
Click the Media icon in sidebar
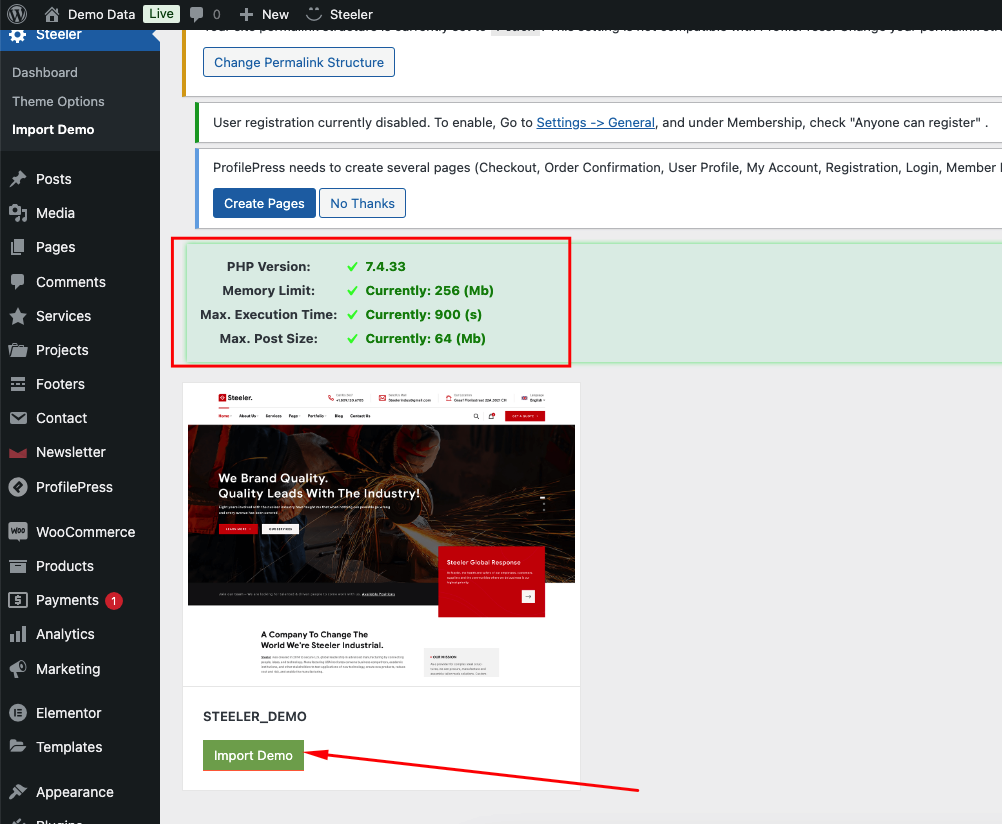coord(18,213)
